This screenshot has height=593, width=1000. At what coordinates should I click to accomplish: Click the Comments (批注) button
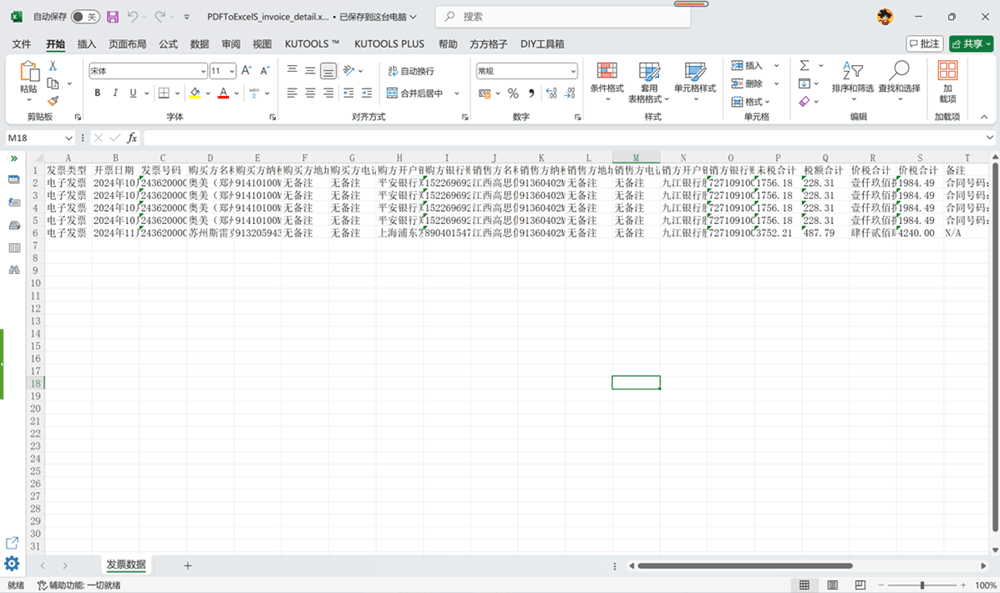tap(925, 43)
